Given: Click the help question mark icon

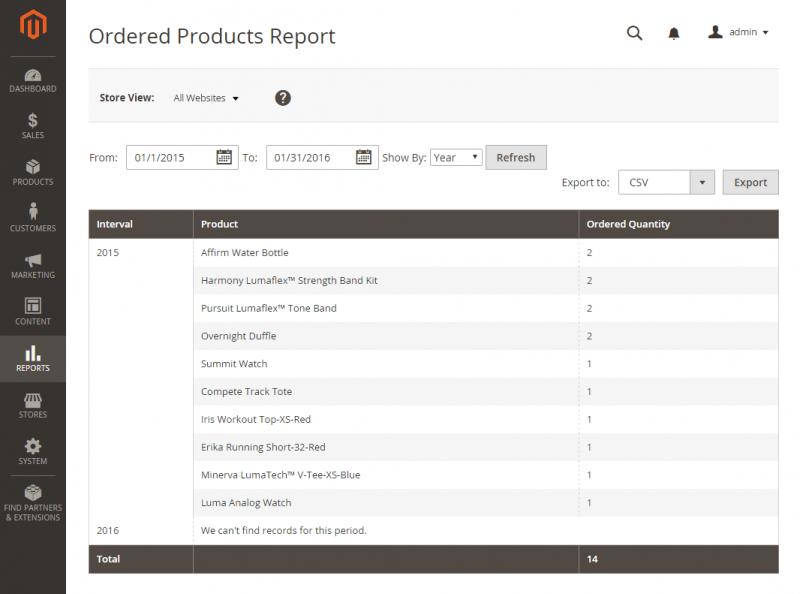Looking at the screenshot, I should 283,97.
